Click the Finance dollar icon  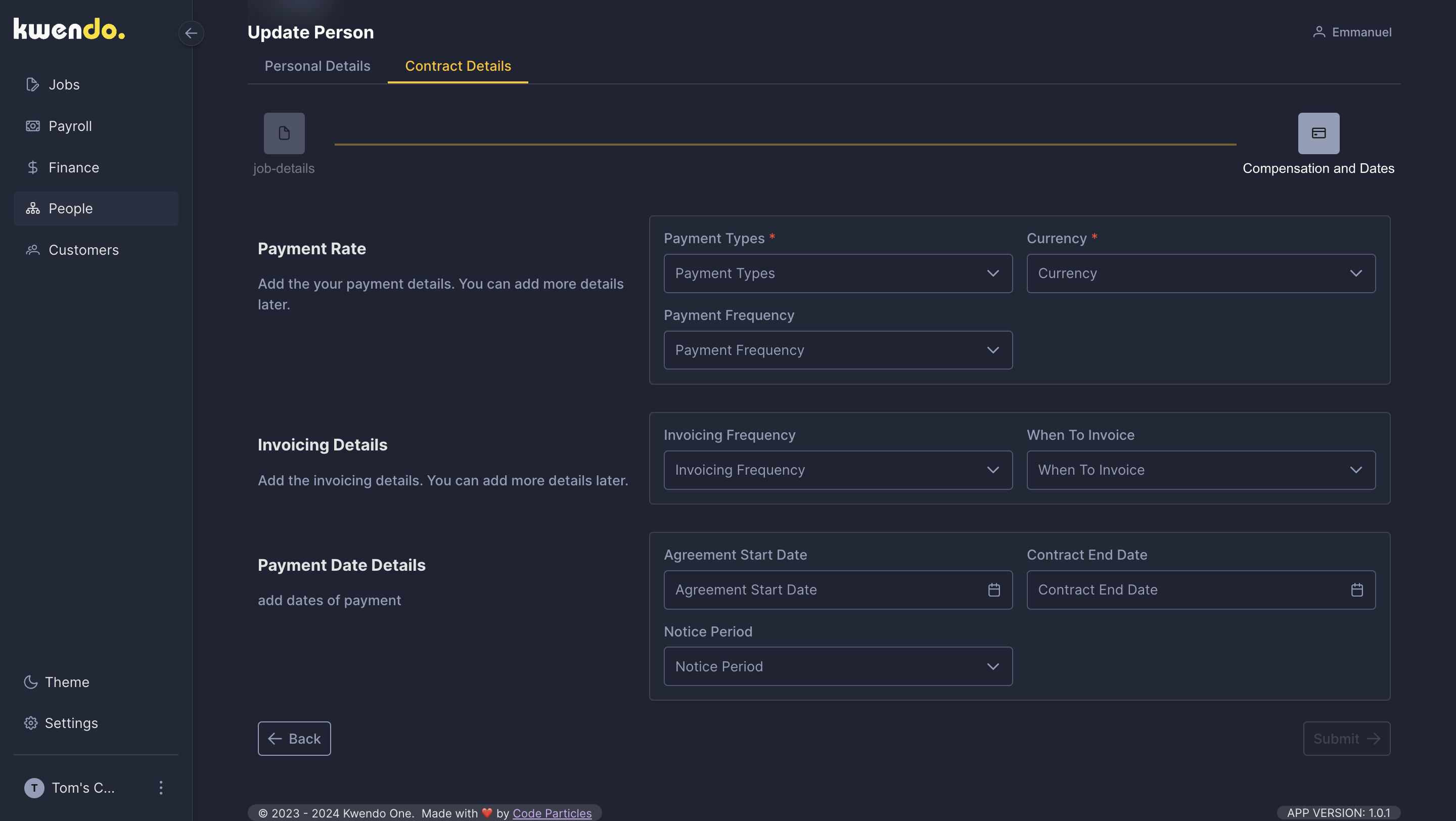pos(33,167)
